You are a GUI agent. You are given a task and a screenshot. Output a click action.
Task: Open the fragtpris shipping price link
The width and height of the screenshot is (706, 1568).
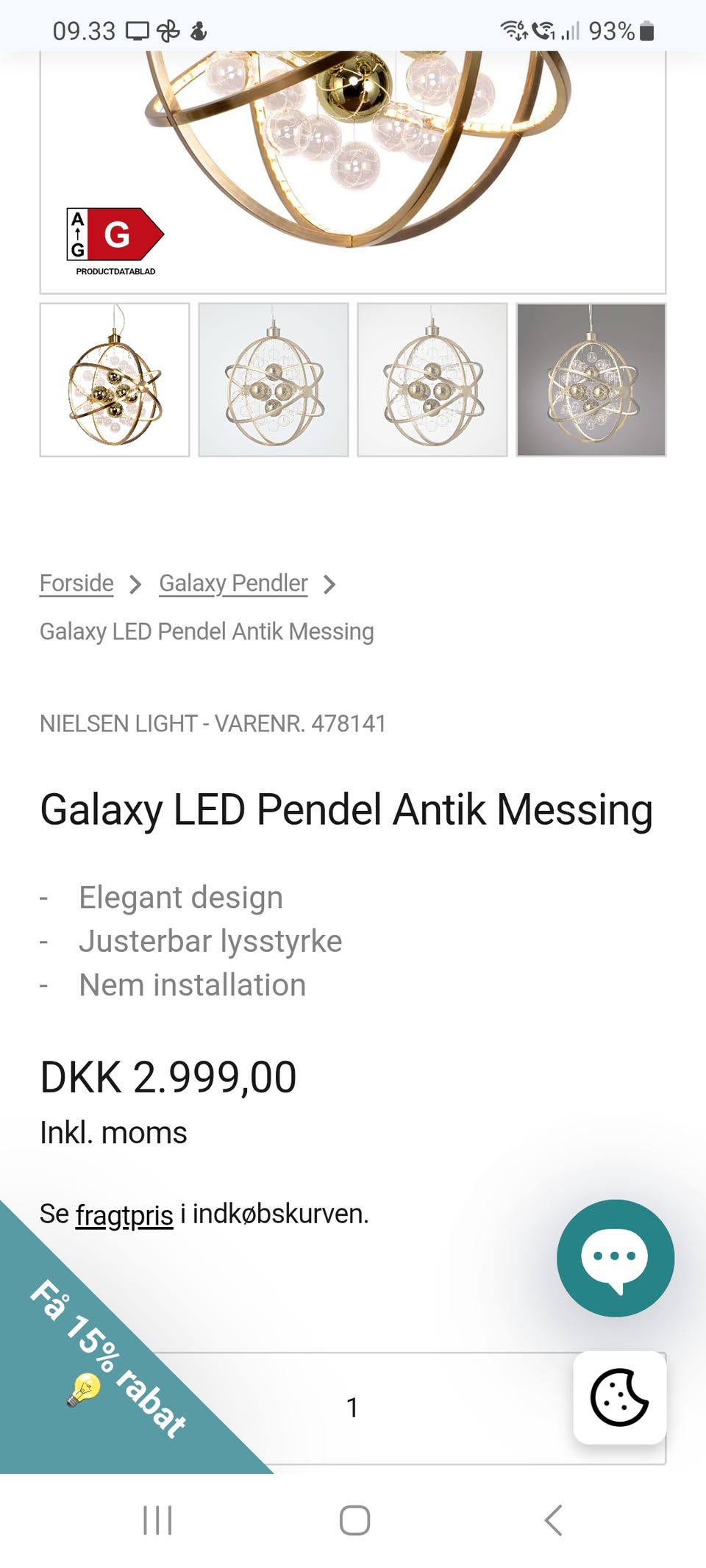(124, 1214)
